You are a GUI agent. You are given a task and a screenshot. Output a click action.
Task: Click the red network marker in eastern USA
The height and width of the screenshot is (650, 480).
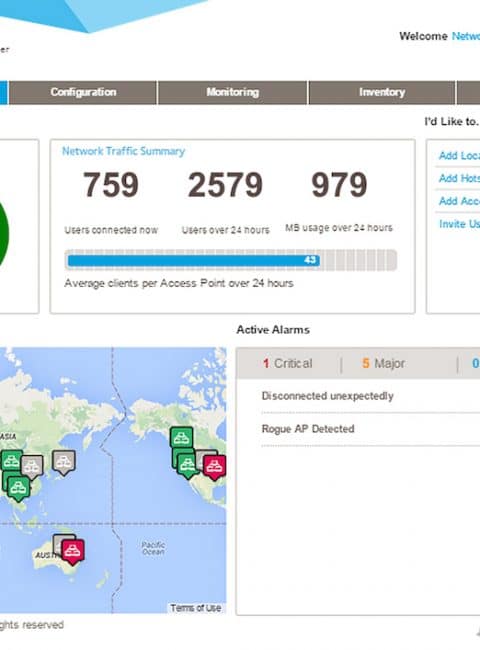pos(215,467)
